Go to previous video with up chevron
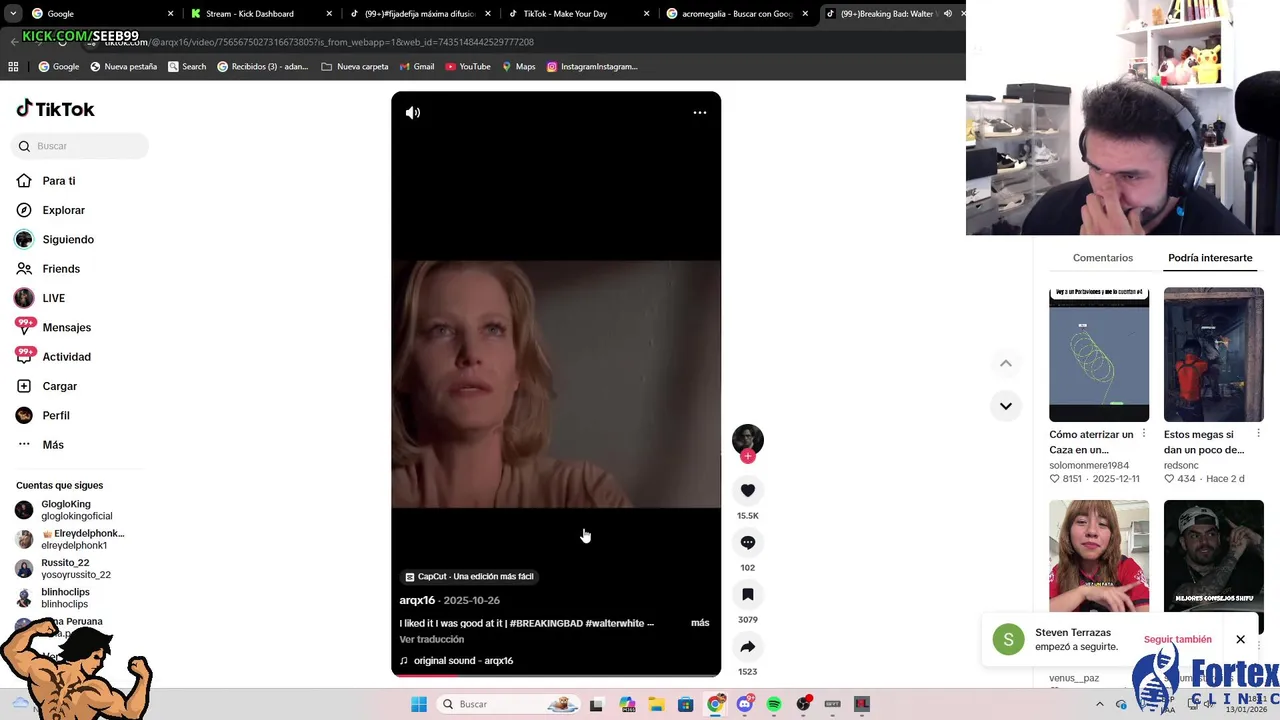 pyautogui.click(x=1006, y=363)
